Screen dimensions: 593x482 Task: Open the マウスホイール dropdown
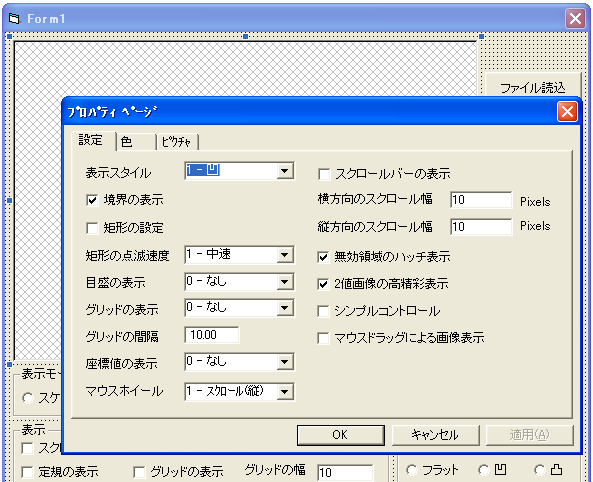tap(285, 392)
